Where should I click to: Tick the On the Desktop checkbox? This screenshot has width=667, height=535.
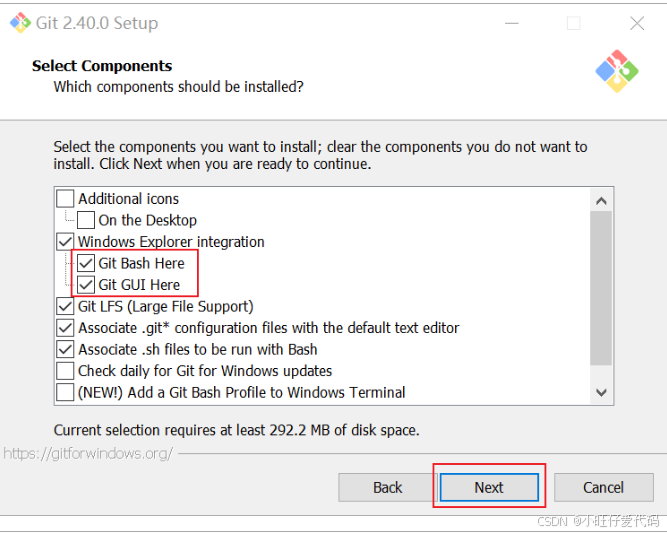[x=86, y=220]
